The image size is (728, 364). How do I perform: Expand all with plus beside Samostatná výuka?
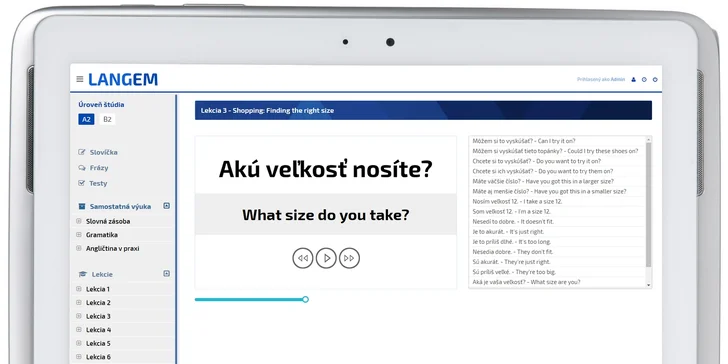tap(167, 206)
